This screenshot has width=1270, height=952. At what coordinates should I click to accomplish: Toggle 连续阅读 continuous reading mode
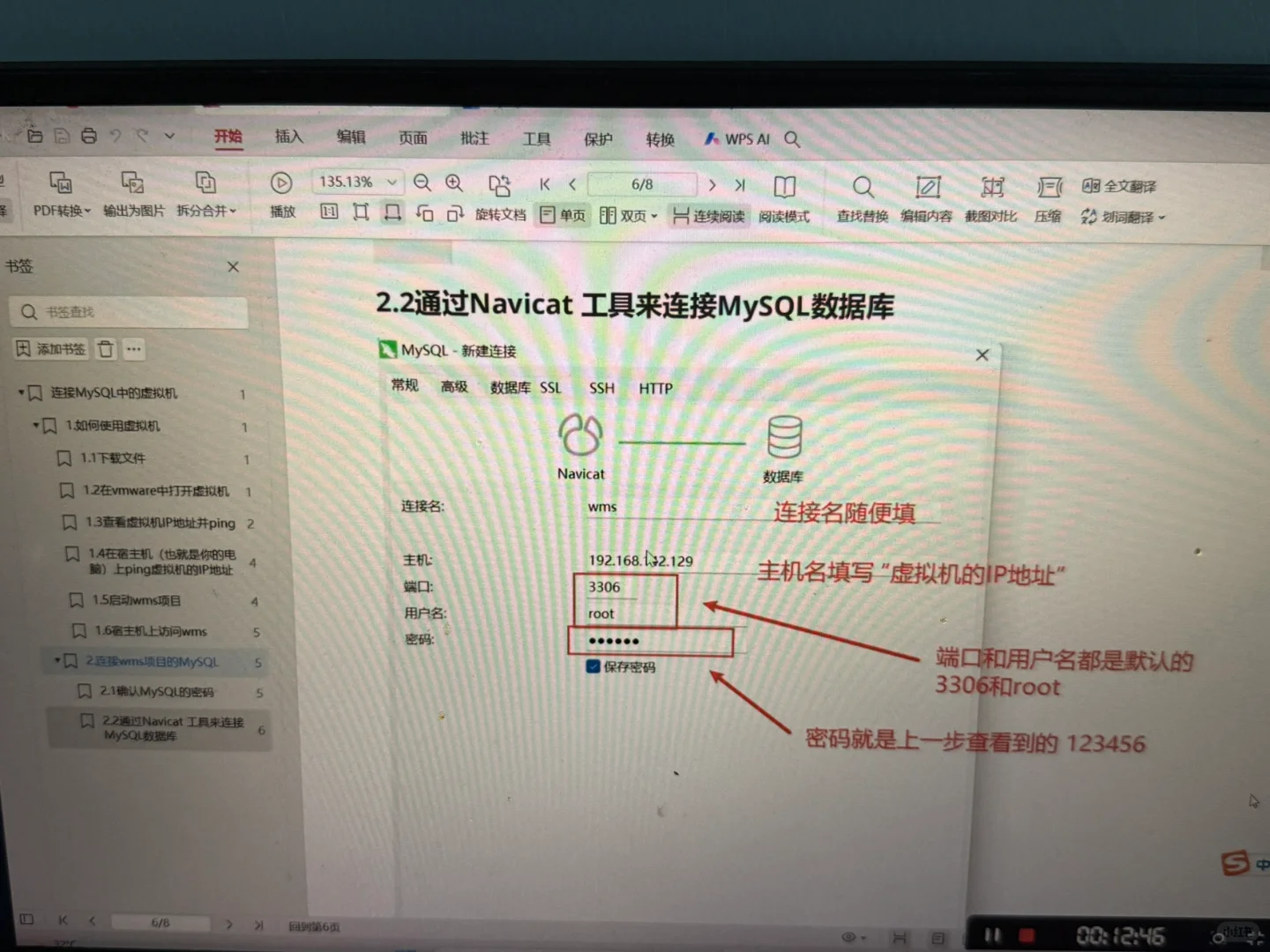point(708,216)
